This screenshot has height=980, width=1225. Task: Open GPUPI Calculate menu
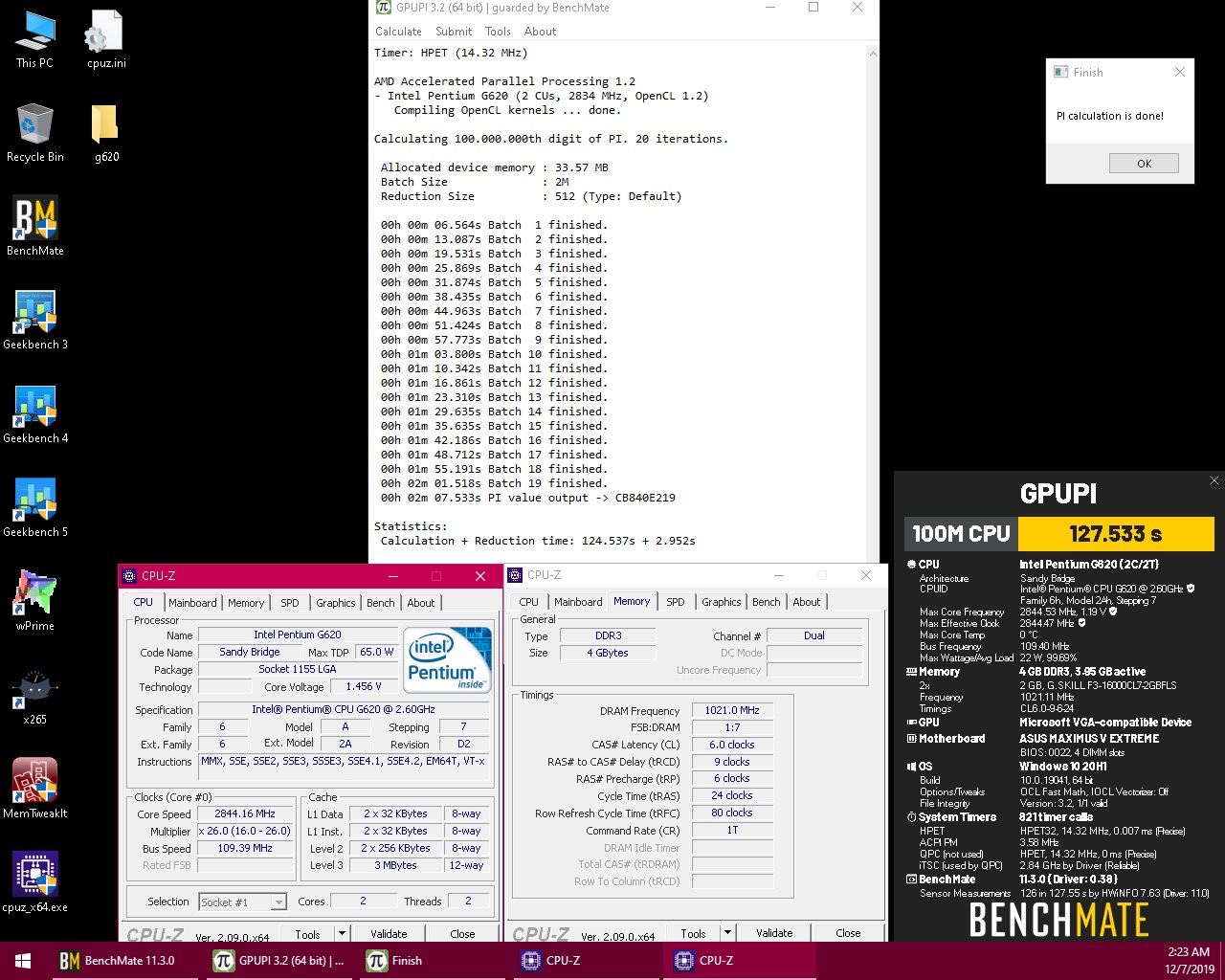pyautogui.click(x=398, y=32)
